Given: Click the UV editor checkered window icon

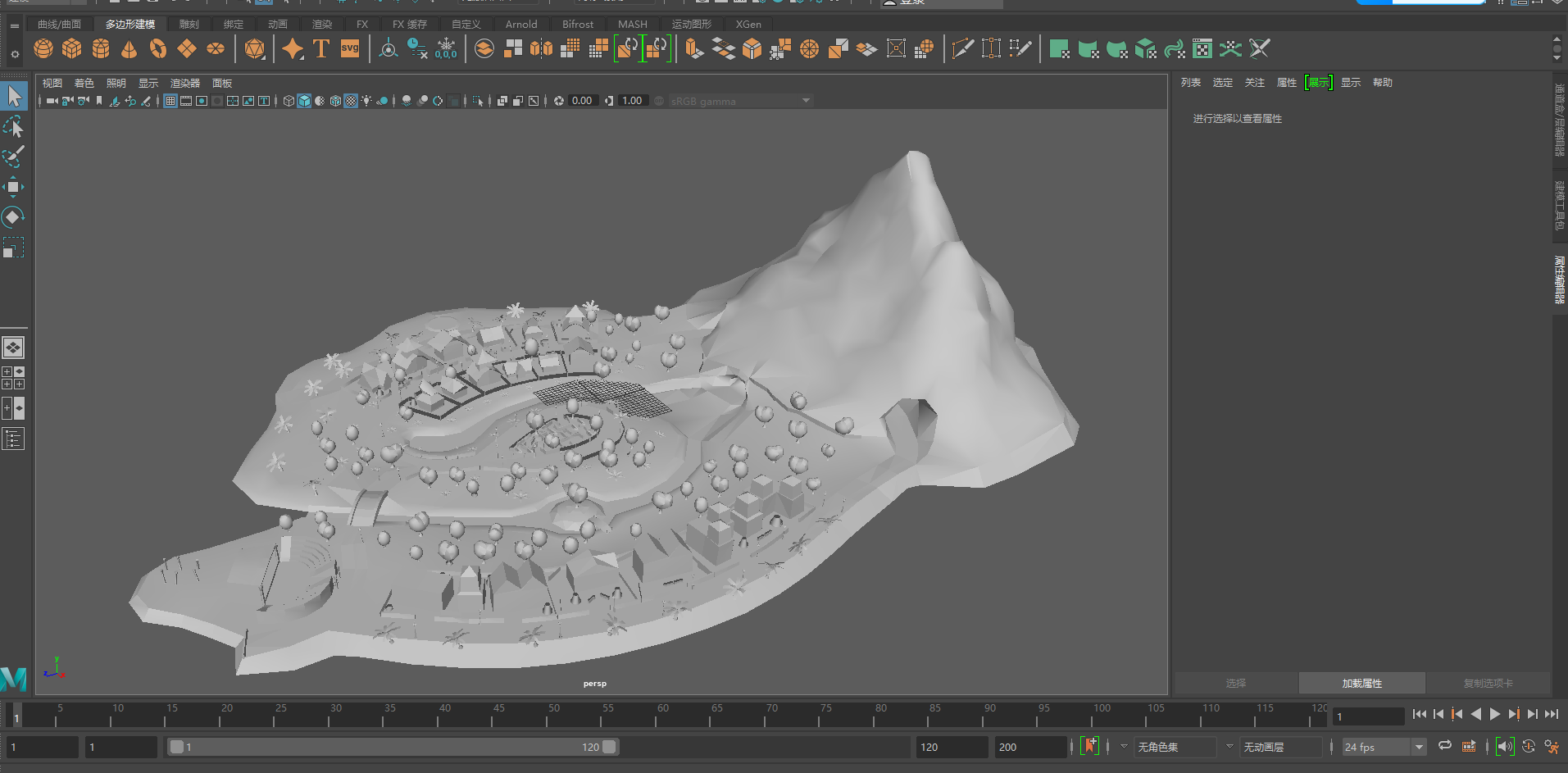Looking at the screenshot, I should [1202, 49].
